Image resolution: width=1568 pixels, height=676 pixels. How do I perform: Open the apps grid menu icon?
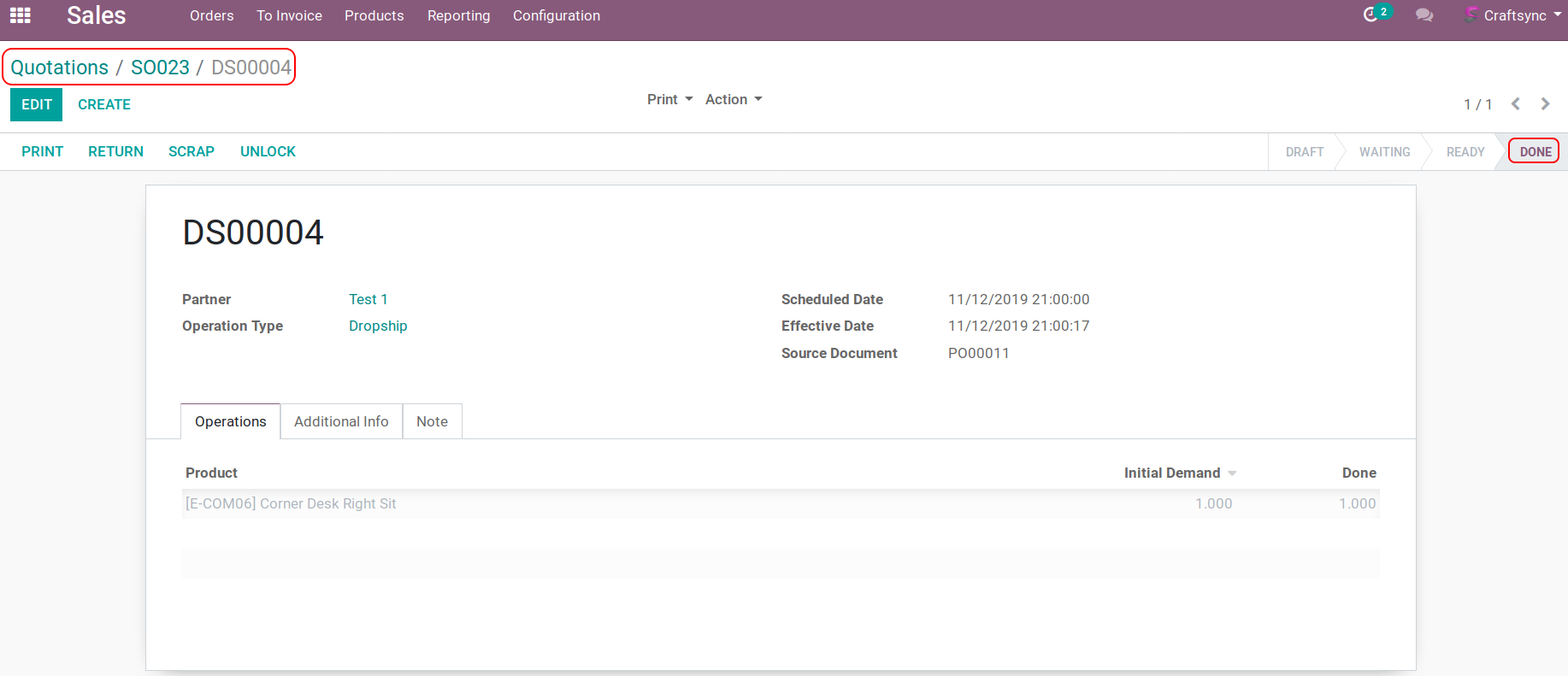(x=21, y=15)
